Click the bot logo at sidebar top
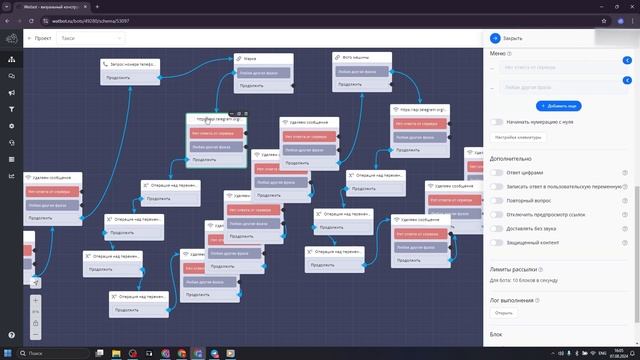 11,38
